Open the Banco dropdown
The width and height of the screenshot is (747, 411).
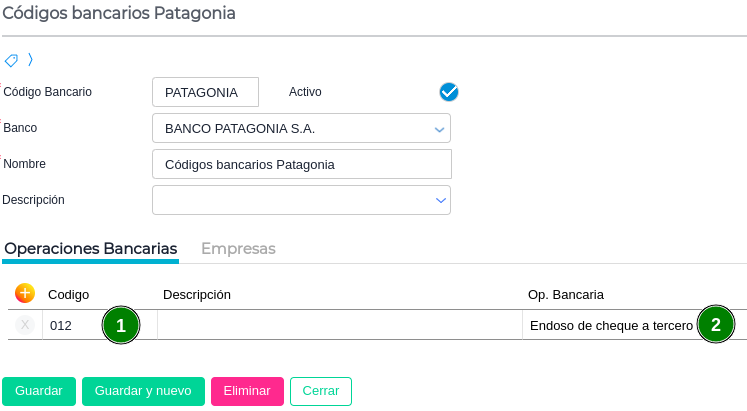[439, 129]
